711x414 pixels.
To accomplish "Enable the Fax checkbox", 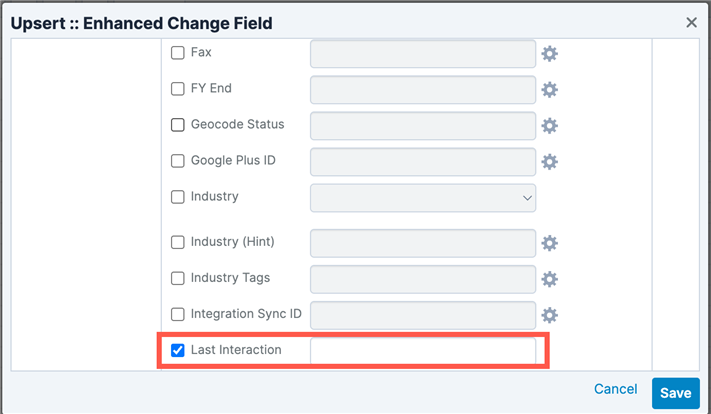I will tap(178, 53).
